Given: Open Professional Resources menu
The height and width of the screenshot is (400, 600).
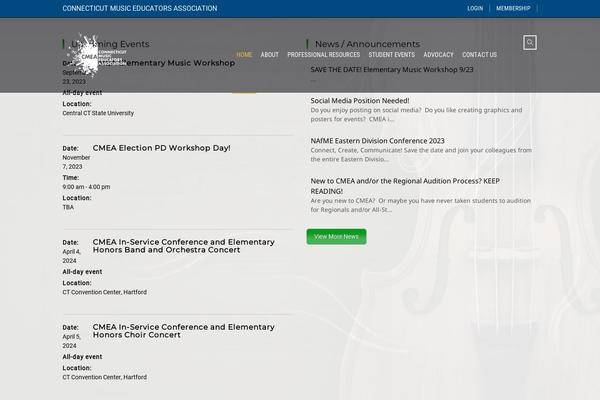Looking at the screenshot, I should point(323,55).
